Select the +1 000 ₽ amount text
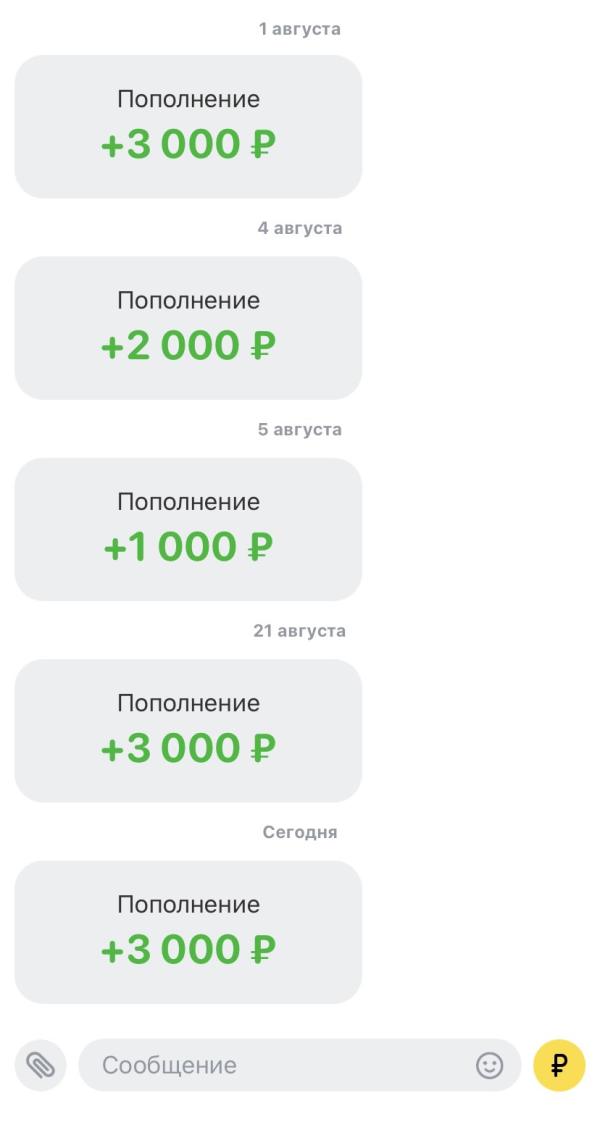 [x=188, y=546]
